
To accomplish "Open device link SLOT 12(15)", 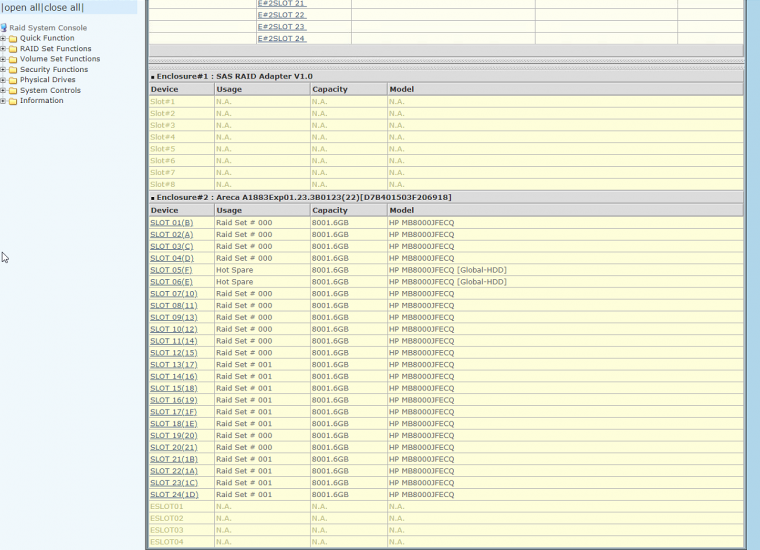I will point(174,353).
